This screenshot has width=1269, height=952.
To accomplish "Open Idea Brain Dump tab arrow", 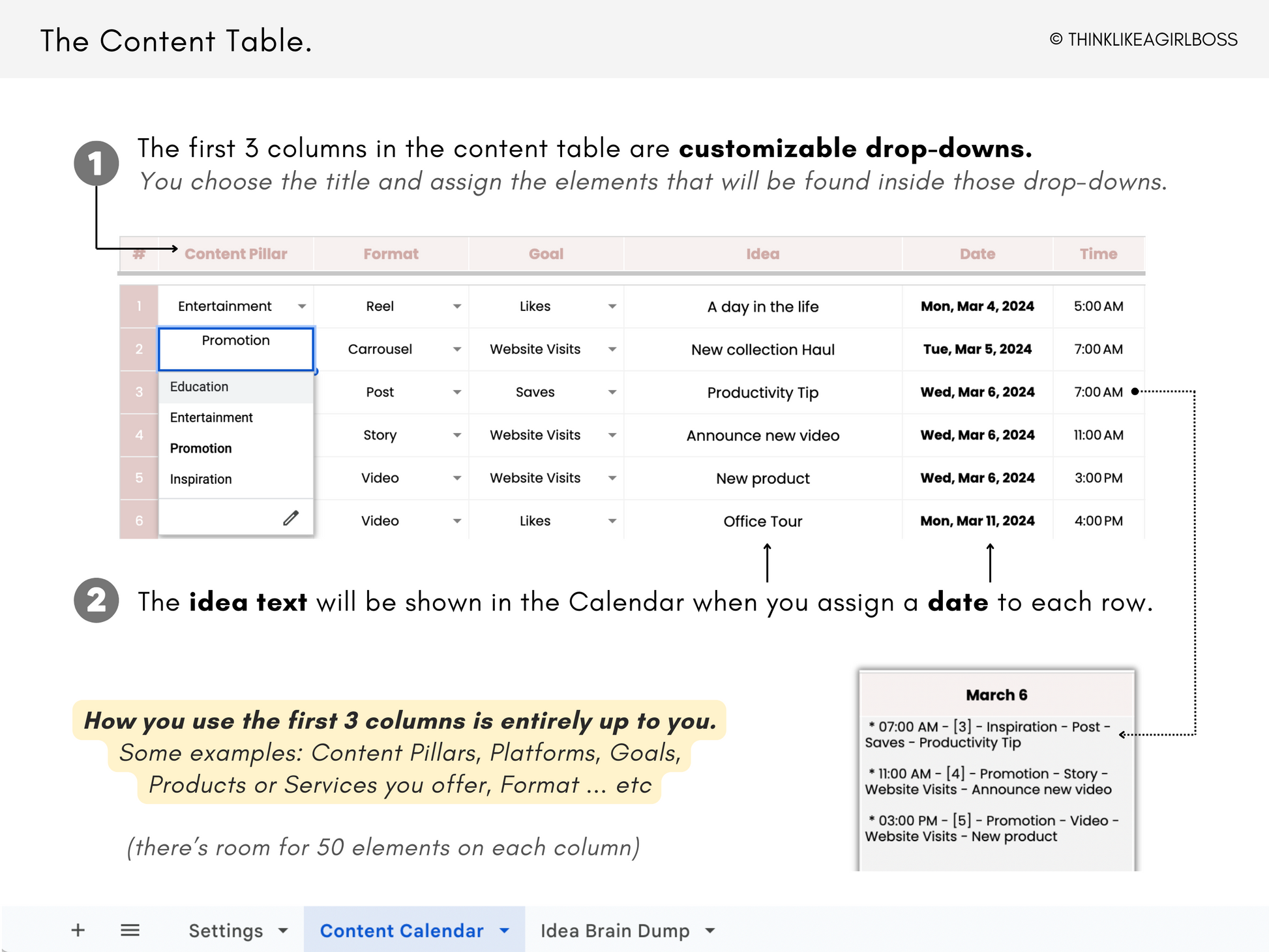I will point(710,930).
